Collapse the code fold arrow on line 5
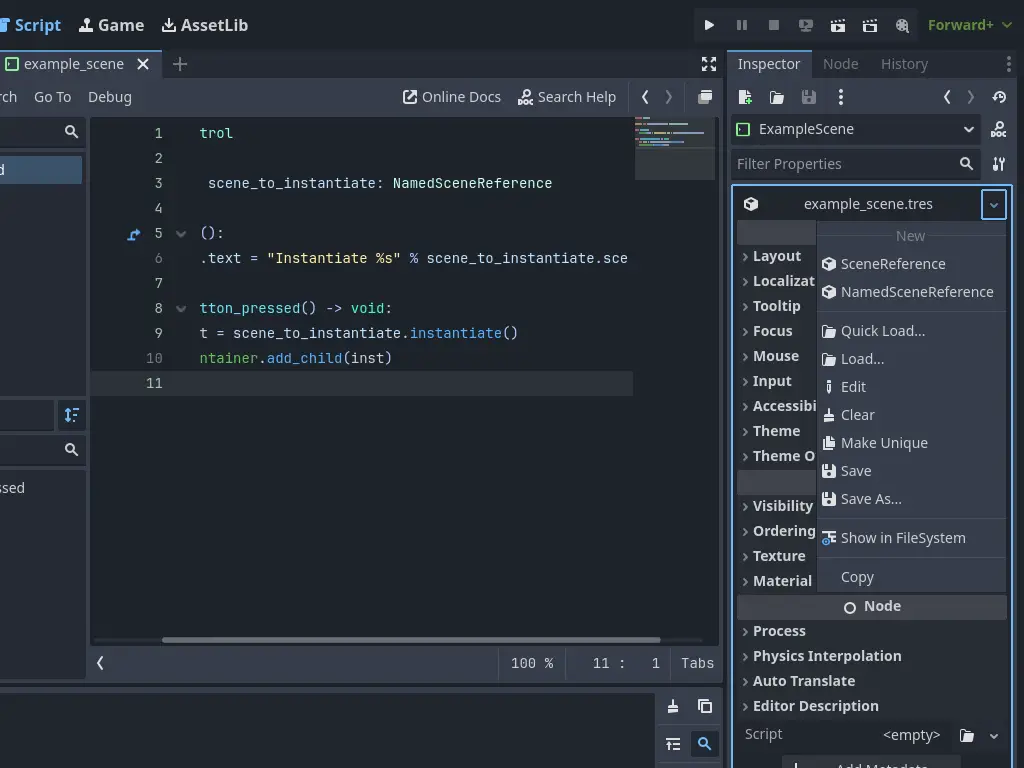The width and height of the screenshot is (1024, 768). (181, 234)
